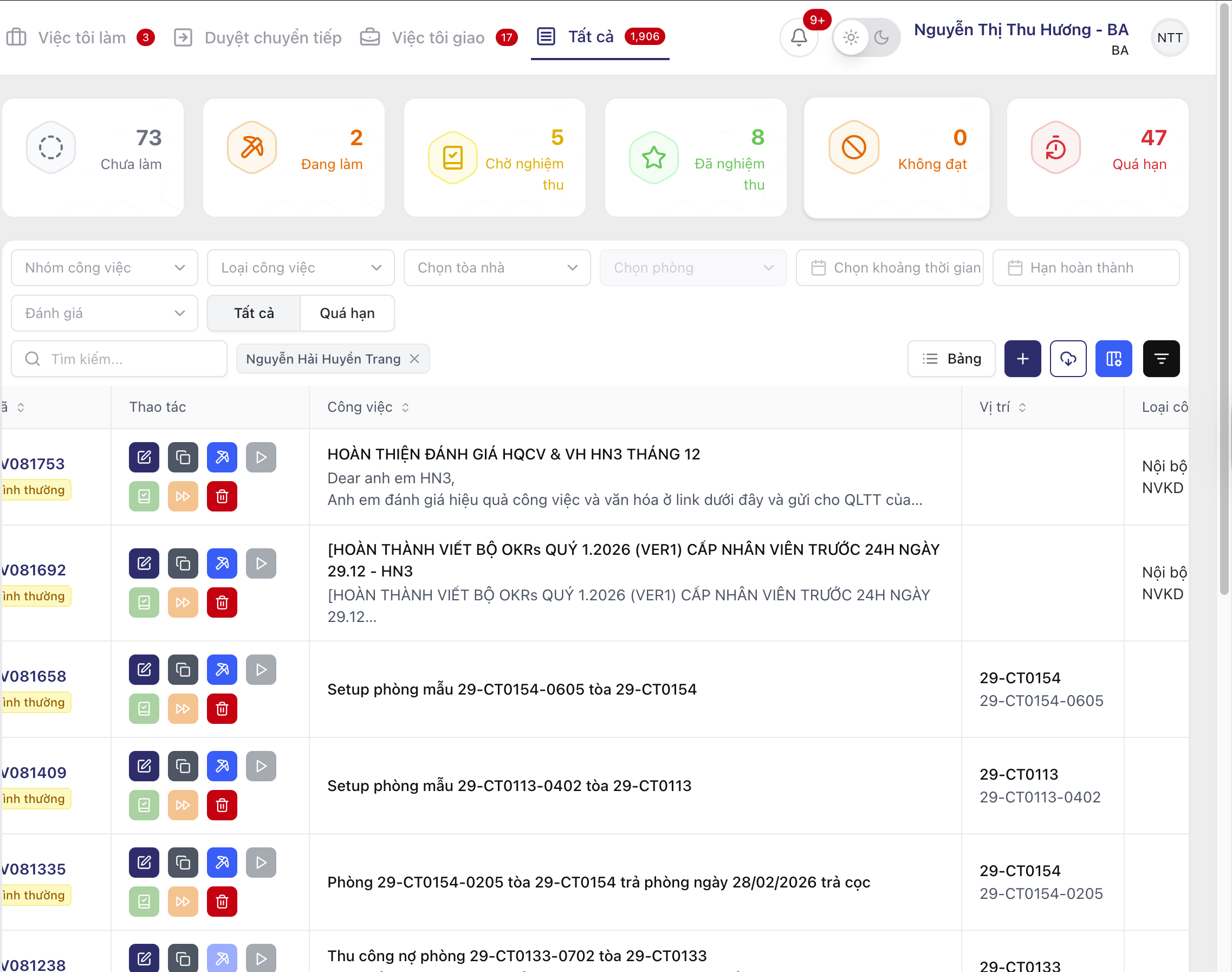Switch to Việc tôi giao tab

pos(438,37)
